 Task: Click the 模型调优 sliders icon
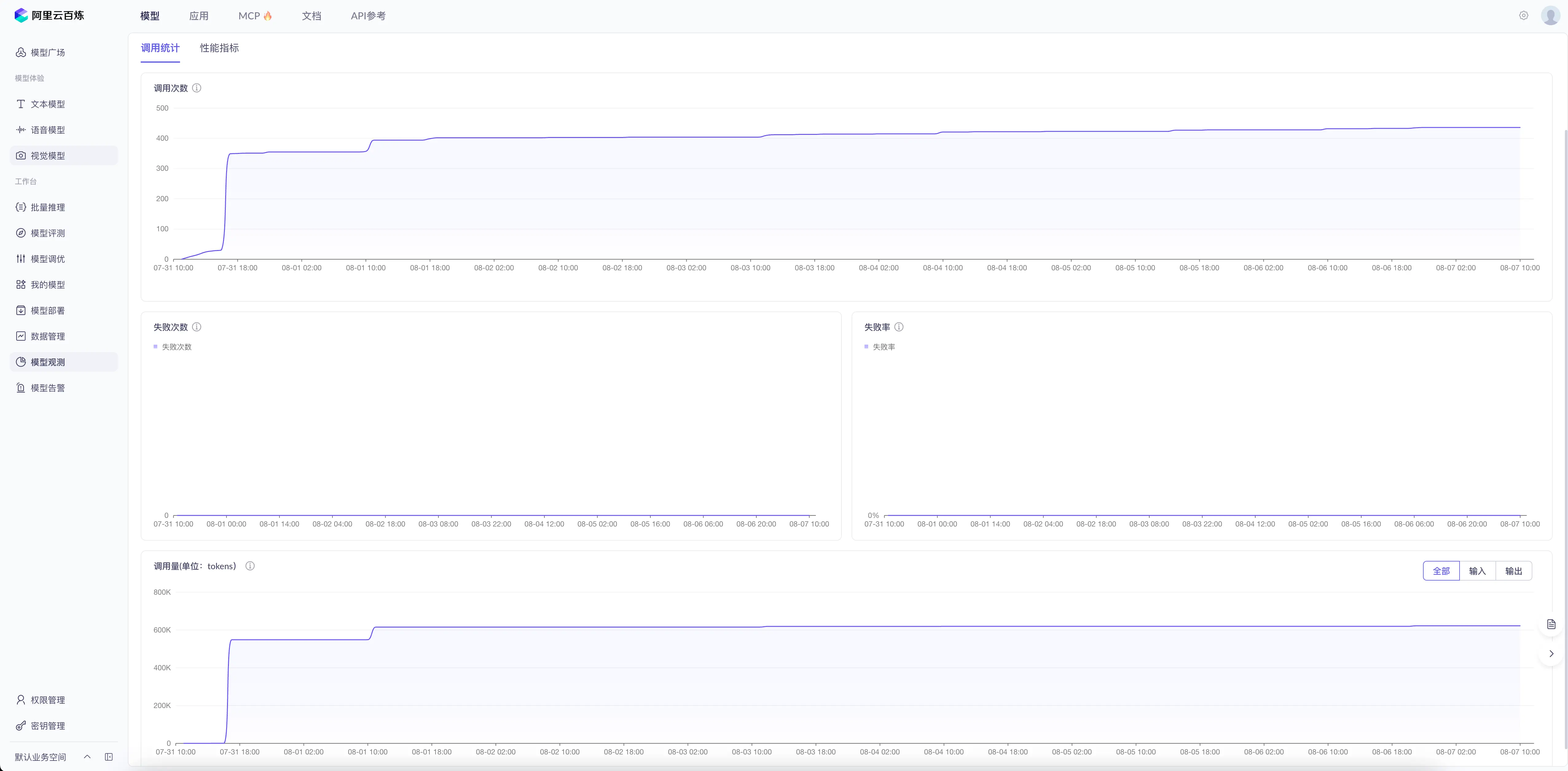(21, 259)
